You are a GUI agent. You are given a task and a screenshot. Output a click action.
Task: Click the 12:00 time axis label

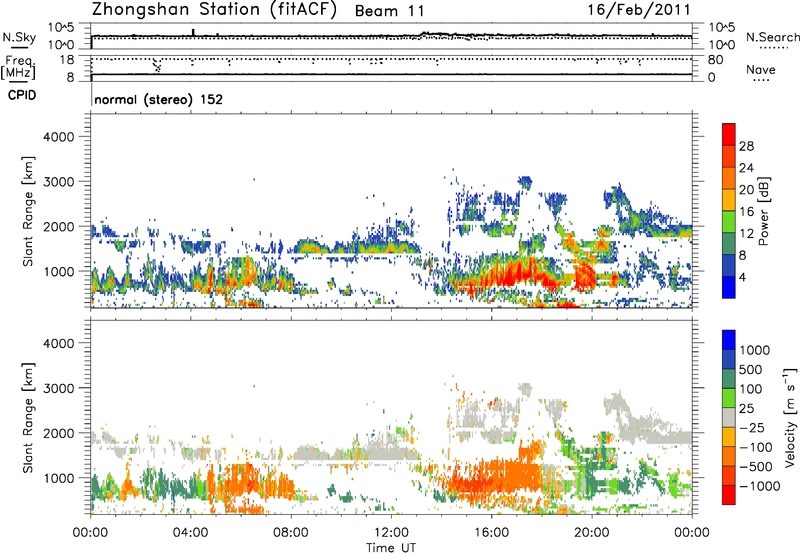coord(391,533)
